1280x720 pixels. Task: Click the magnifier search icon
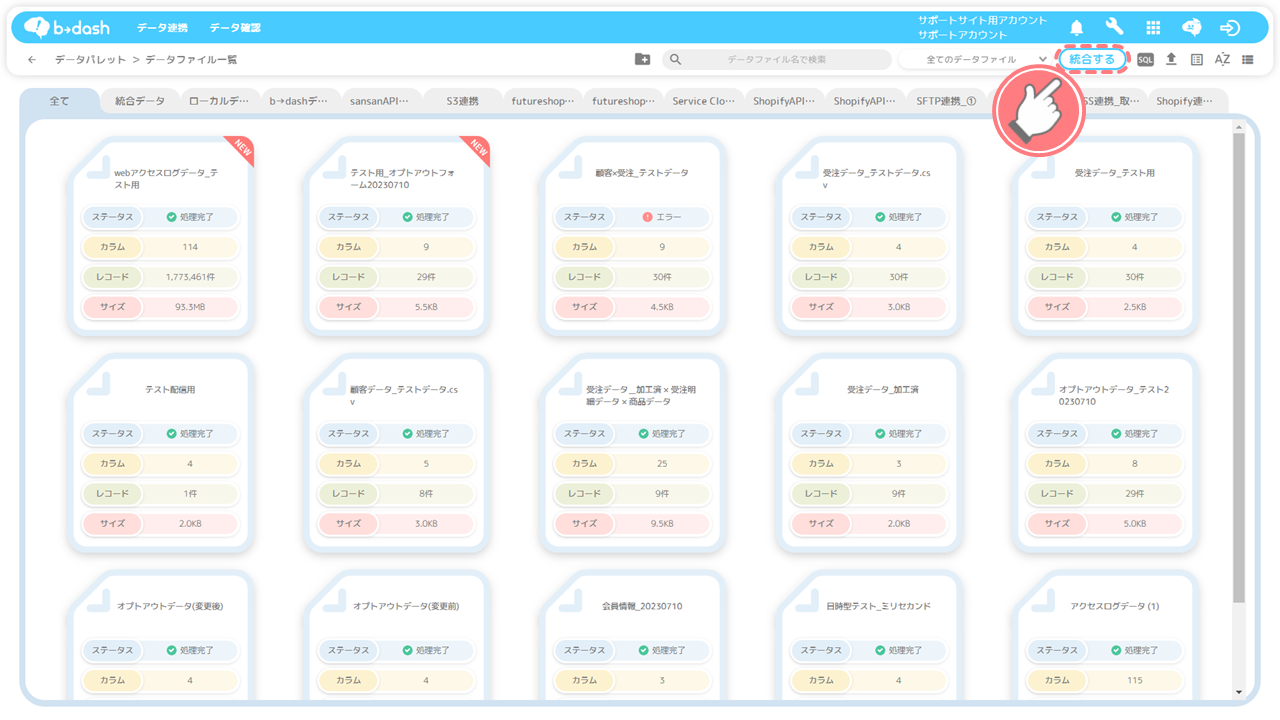(675, 60)
